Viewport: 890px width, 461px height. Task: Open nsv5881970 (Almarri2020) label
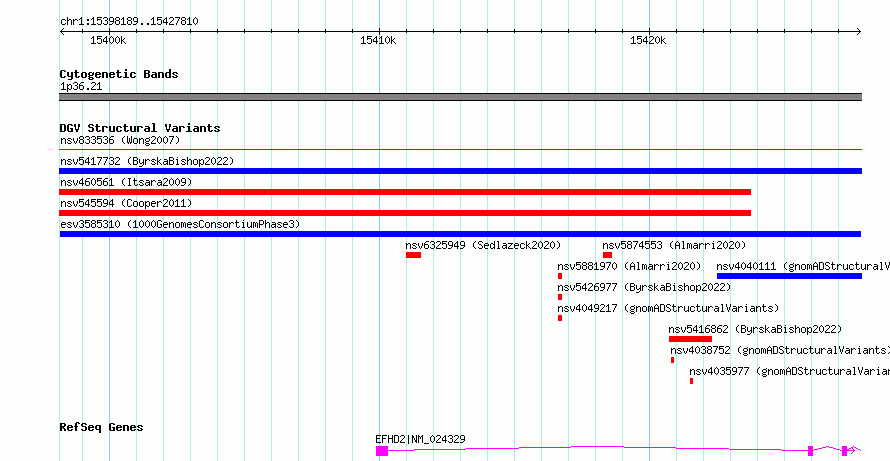click(629, 266)
